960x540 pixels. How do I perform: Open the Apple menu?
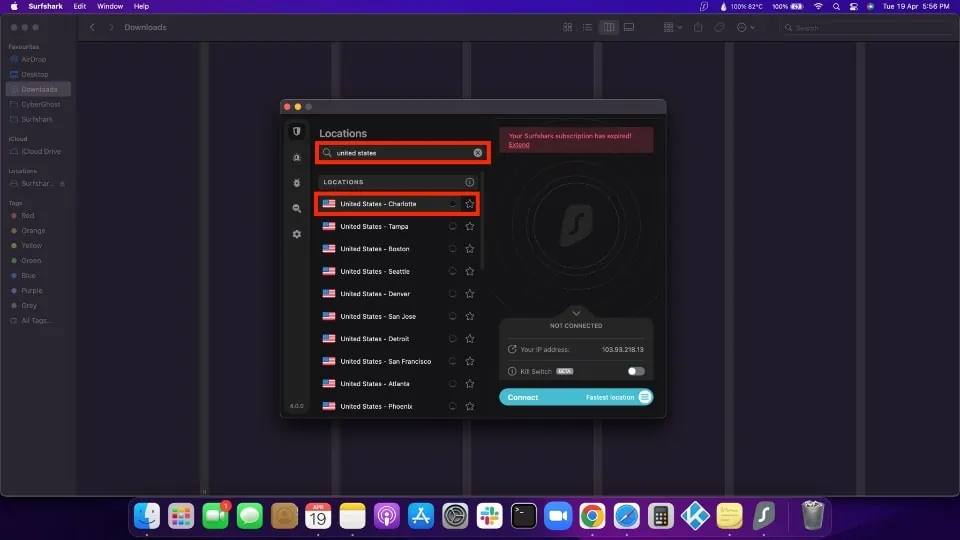[13, 6]
